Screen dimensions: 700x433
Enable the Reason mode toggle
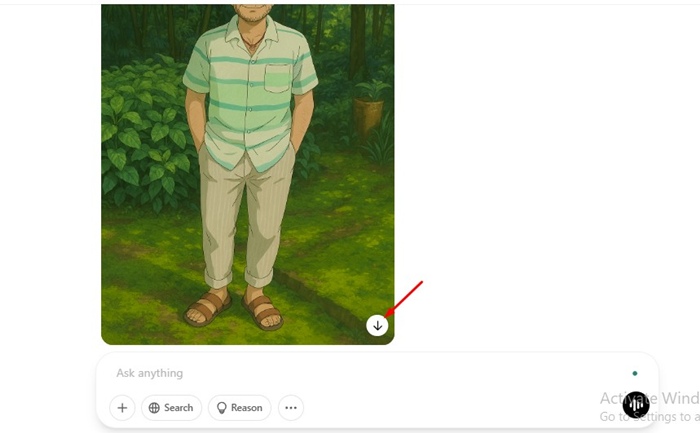coord(239,408)
